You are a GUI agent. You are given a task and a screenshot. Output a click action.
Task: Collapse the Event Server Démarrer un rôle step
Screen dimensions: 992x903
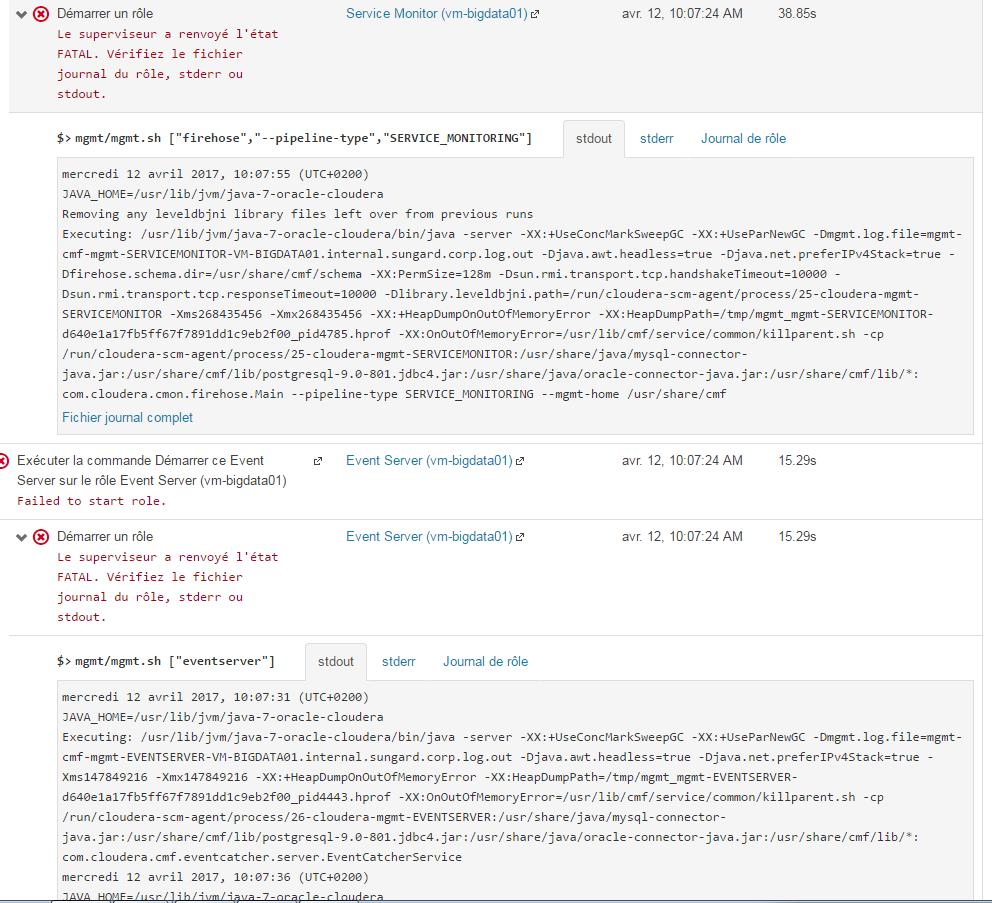[x=22, y=537]
